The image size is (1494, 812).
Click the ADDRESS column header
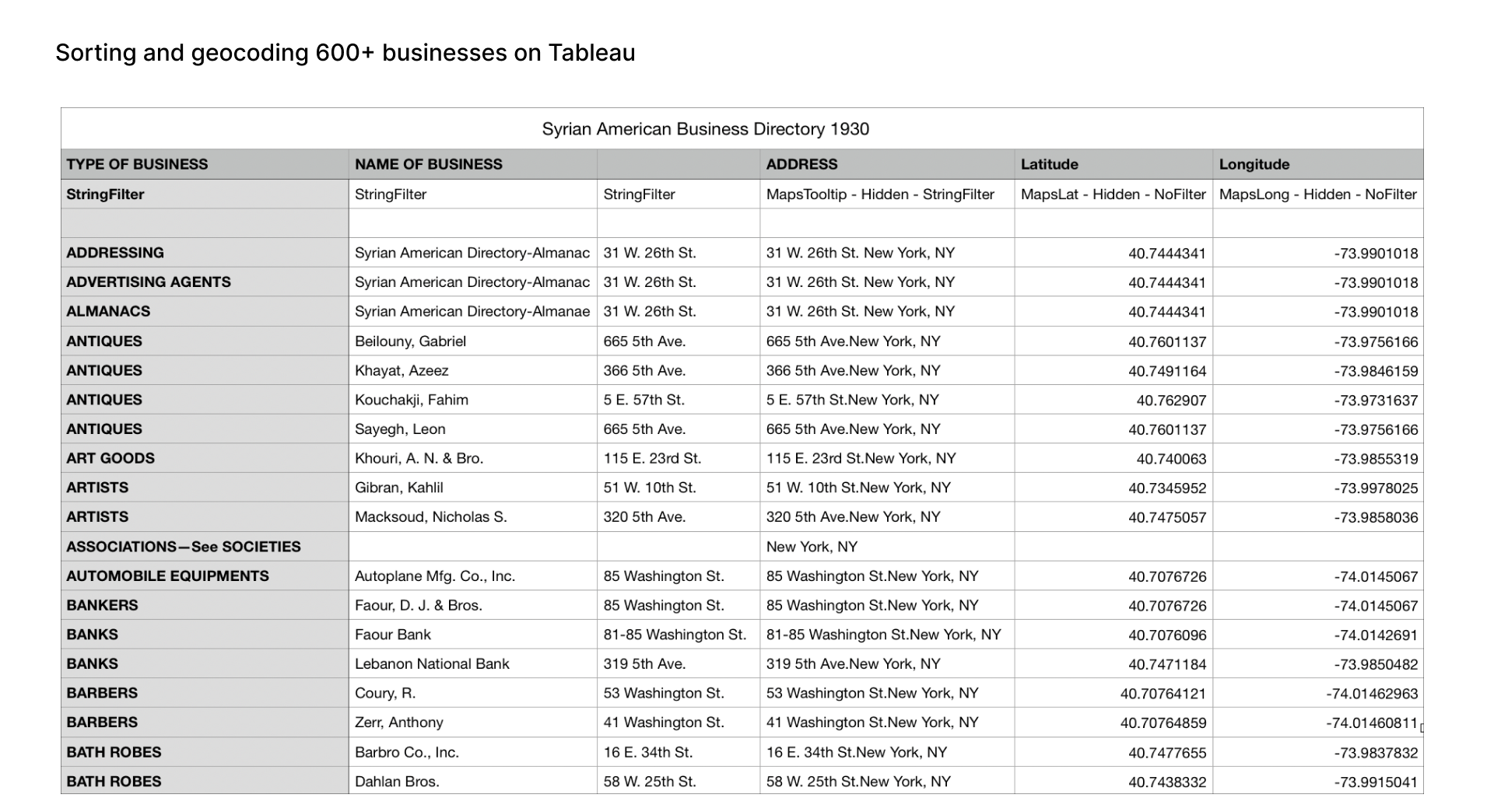[801, 164]
